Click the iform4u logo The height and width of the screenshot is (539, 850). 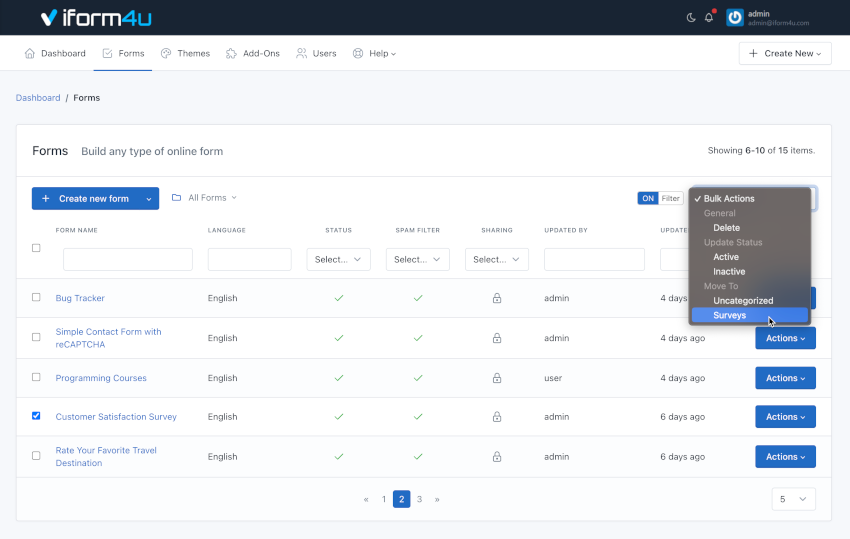point(96,18)
